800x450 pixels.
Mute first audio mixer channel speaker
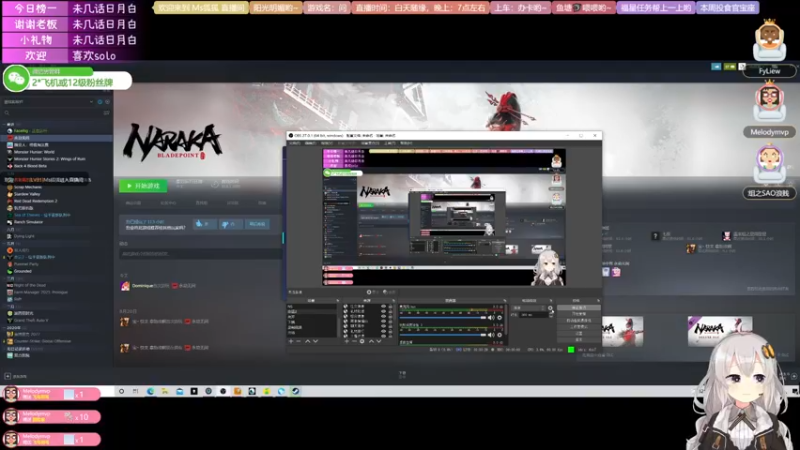(x=491, y=317)
